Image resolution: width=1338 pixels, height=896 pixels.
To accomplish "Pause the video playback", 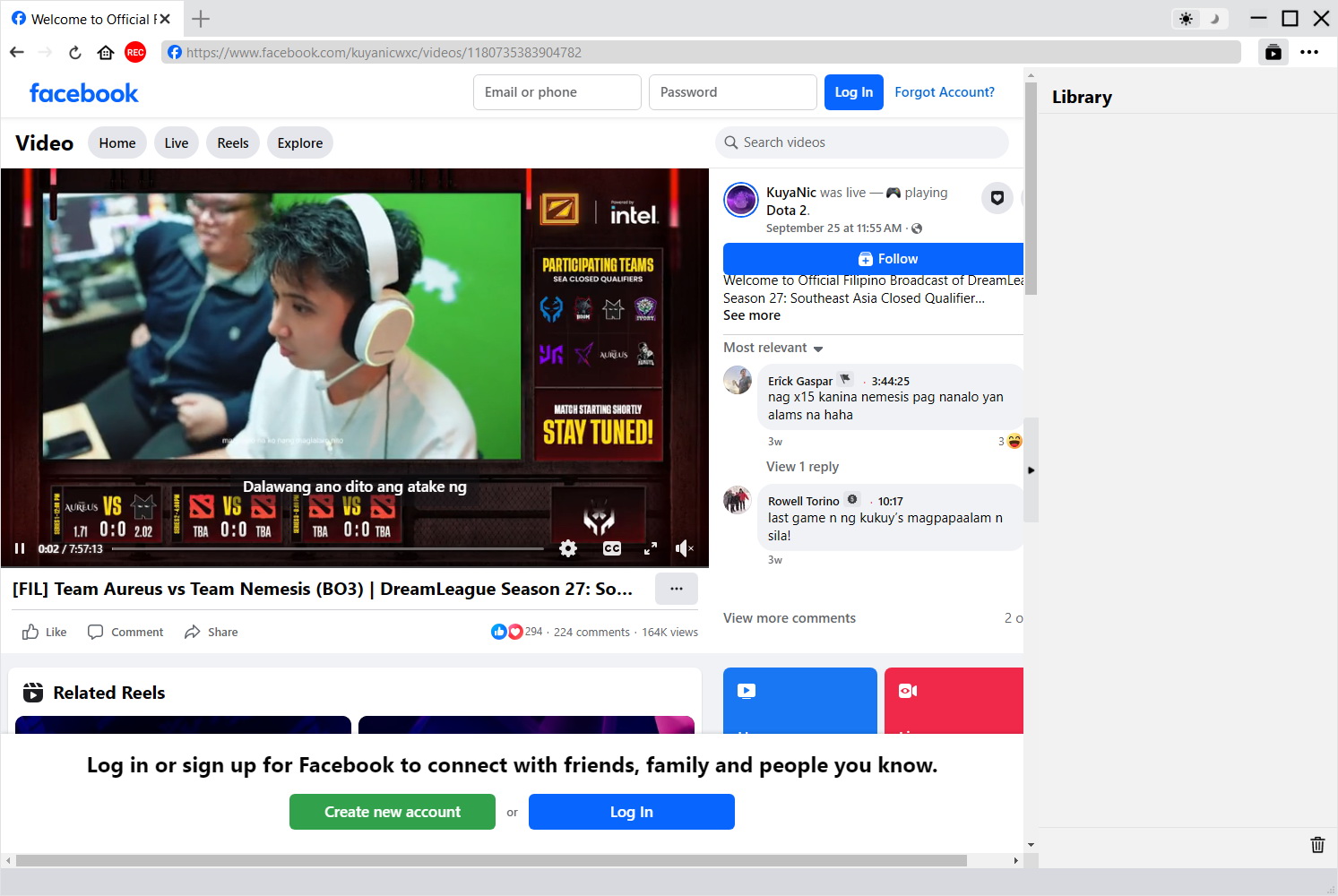I will 20,548.
